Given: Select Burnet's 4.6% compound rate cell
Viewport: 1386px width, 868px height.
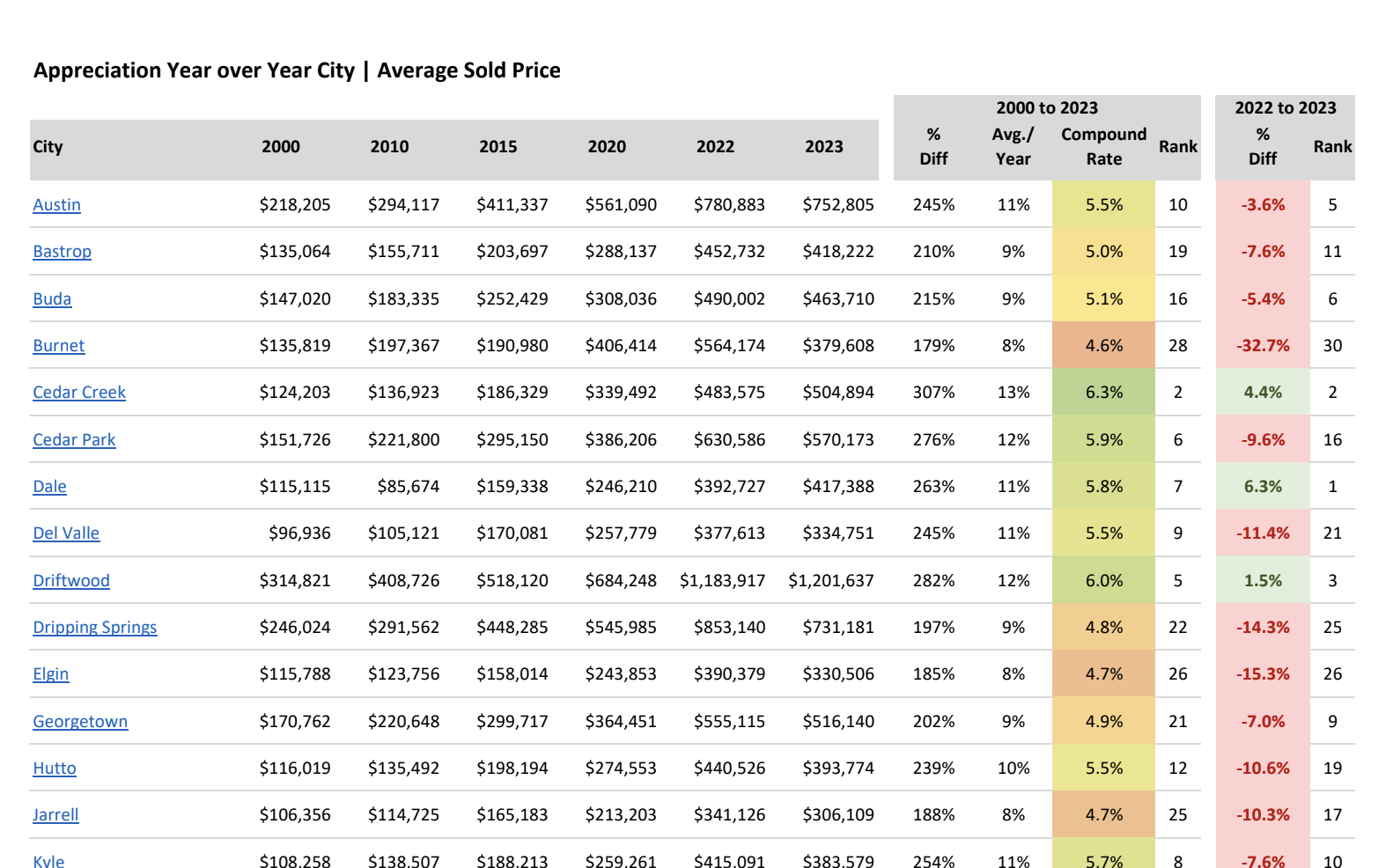Looking at the screenshot, I should coord(1104,346).
